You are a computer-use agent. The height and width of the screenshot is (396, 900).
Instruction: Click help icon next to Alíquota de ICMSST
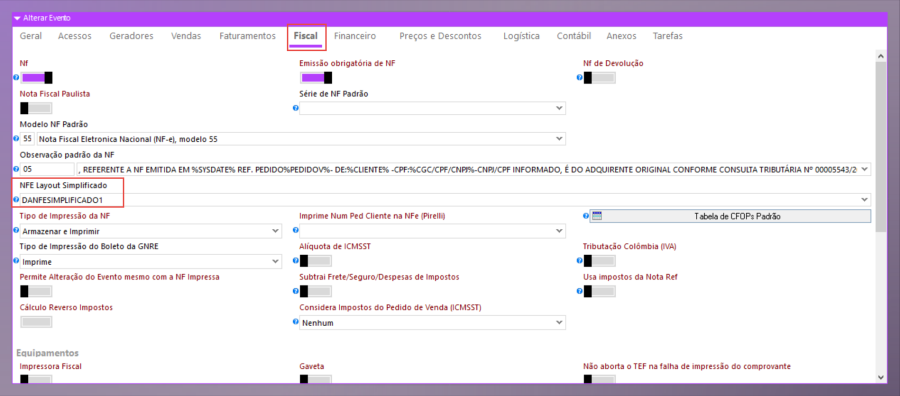296,261
